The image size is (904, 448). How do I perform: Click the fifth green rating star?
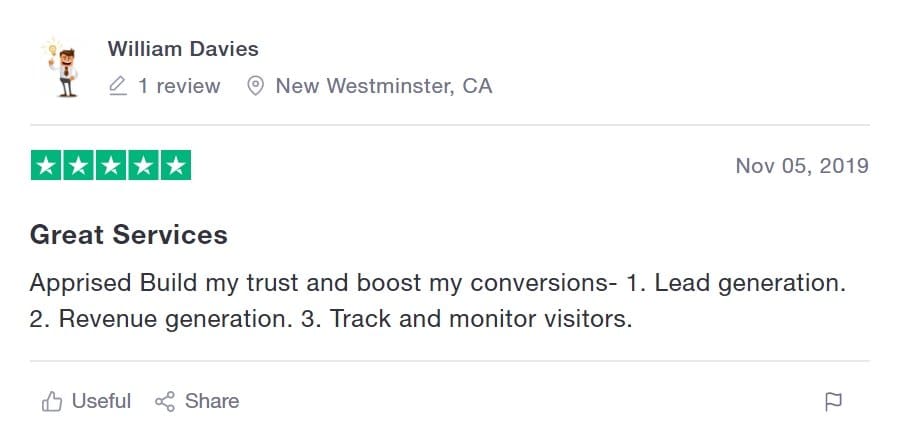point(175,166)
